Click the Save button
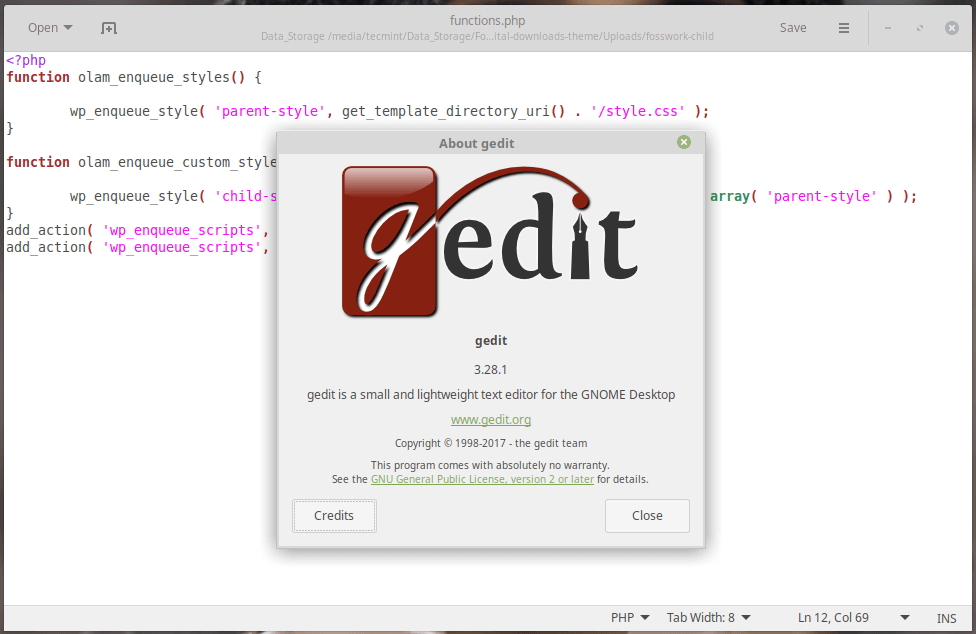Image resolution: width=976 pixels, height=634 pixels. point(793,28)
